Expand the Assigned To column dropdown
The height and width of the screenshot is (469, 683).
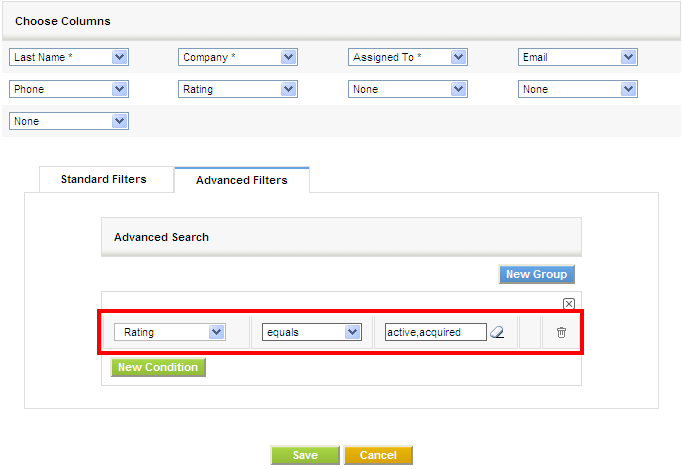[x=408, y=57]
